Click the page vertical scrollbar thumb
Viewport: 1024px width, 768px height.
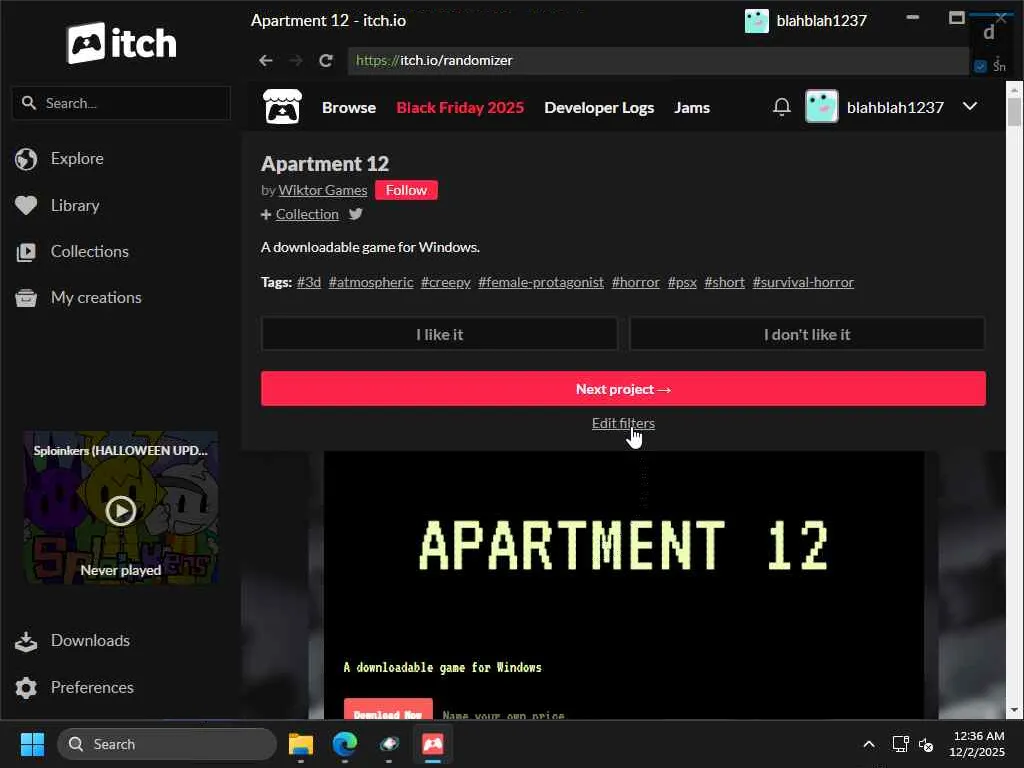click(x=1014, y=111)
